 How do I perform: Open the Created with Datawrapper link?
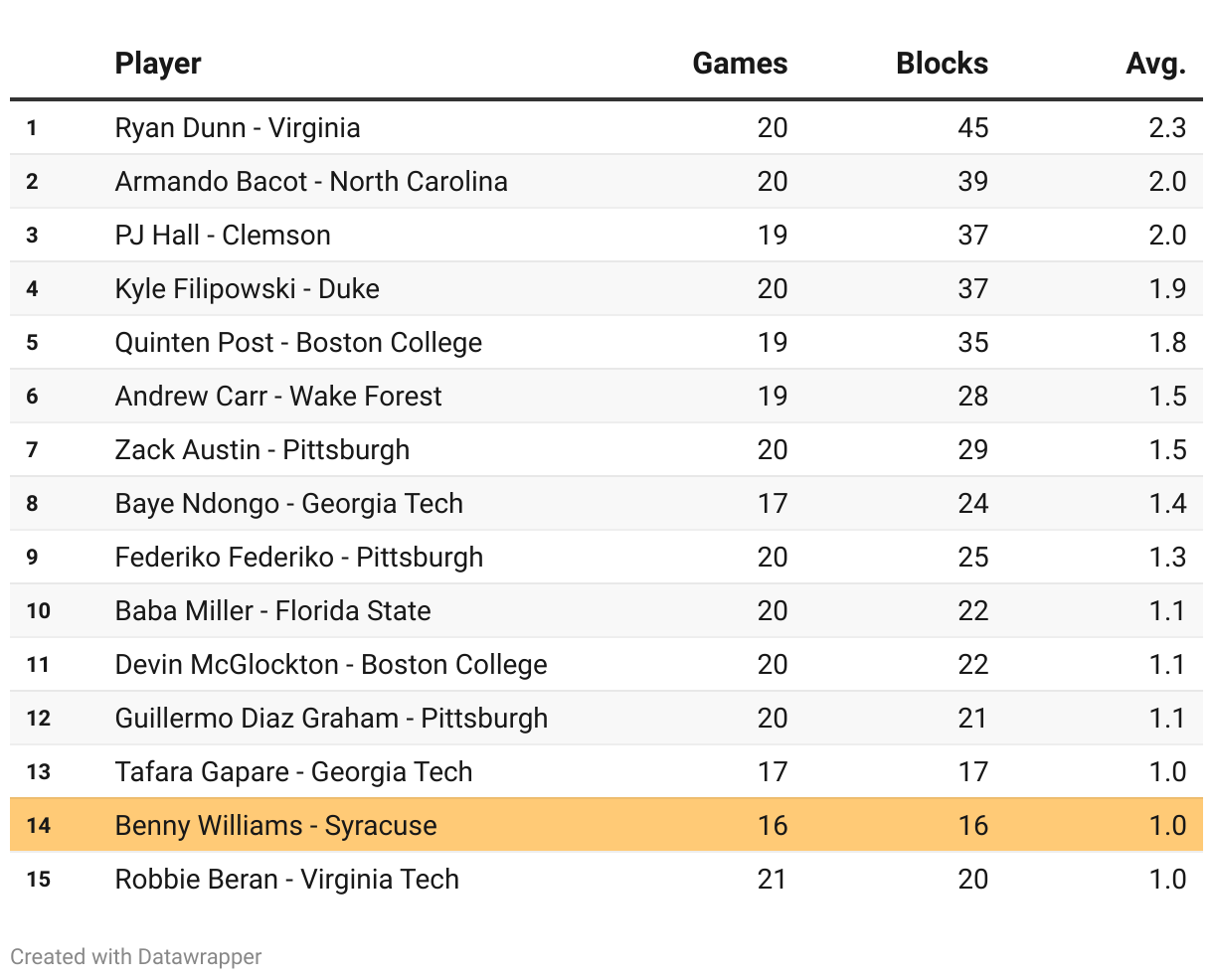pos(136,957)
